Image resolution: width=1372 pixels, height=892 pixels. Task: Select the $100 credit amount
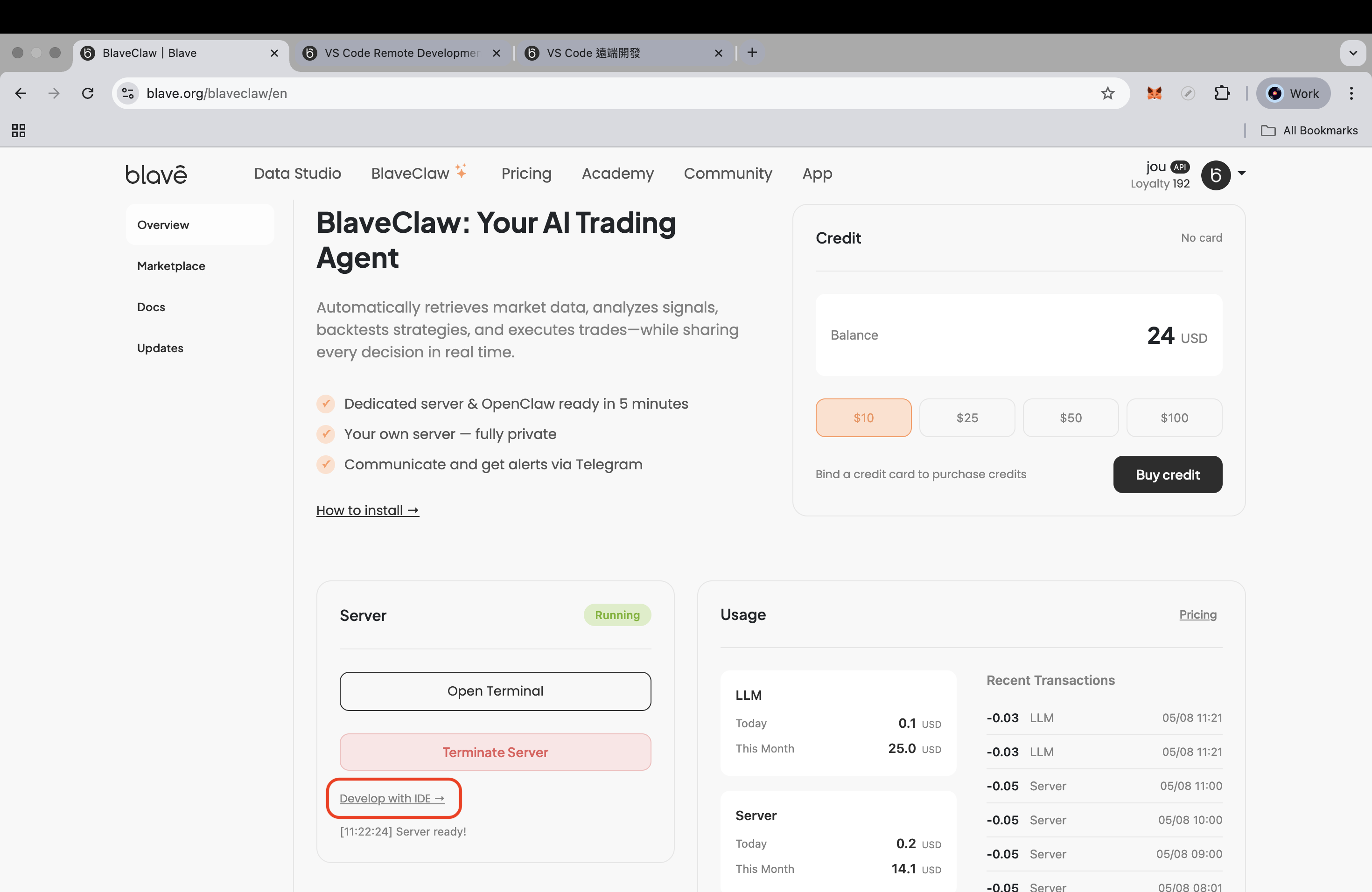point(1174,418)
